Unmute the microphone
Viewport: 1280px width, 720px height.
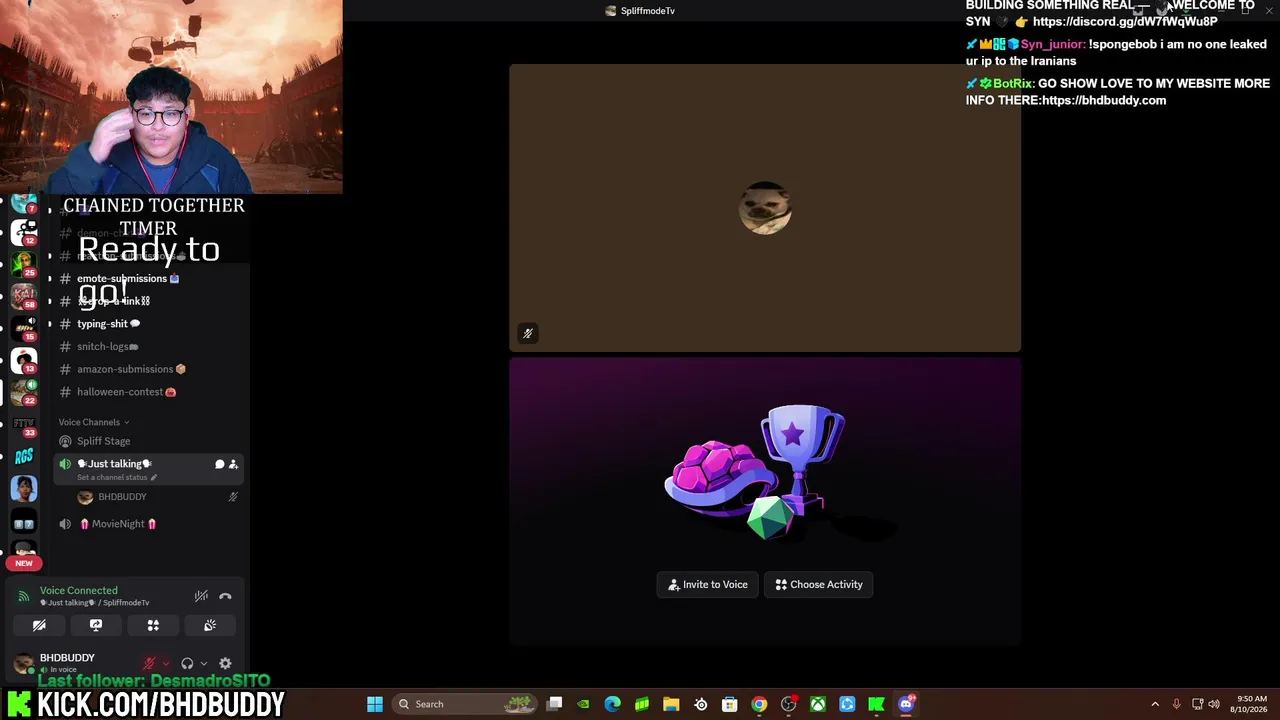point(149,663)
